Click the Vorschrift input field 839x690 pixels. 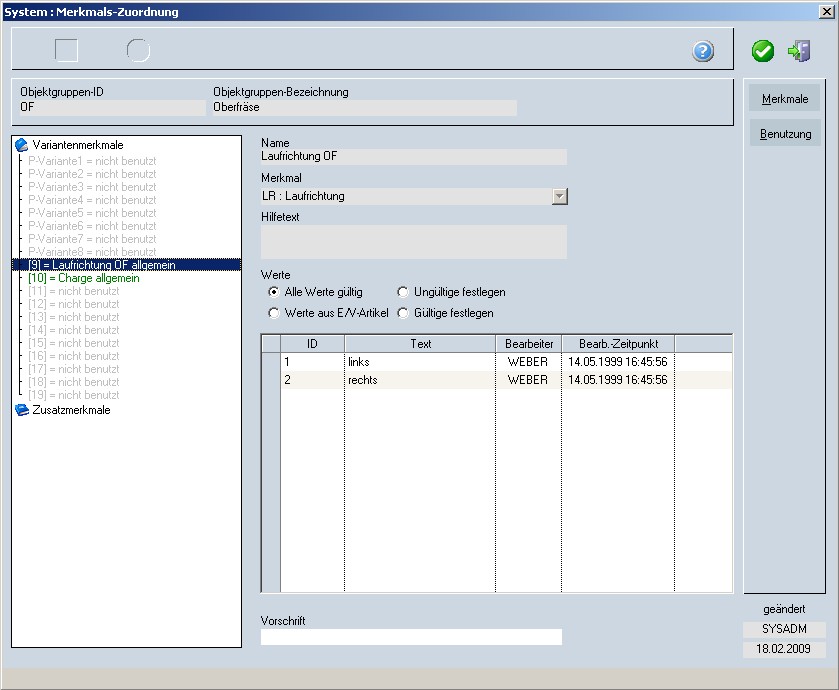click(x=411, y=637)
